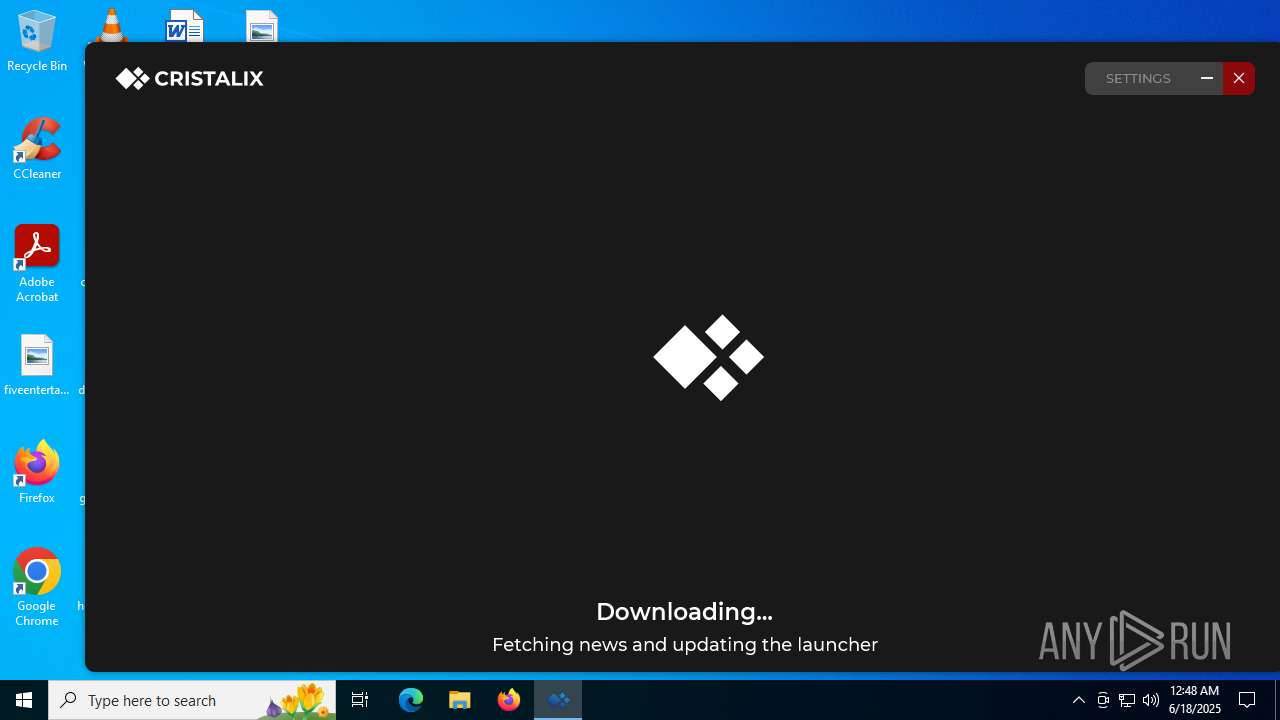Image resolution: width=1280 pixels, height=720 pixels.
Task: Minimize the Cristalix launcher window
Action: click(x=1207, y=78)
